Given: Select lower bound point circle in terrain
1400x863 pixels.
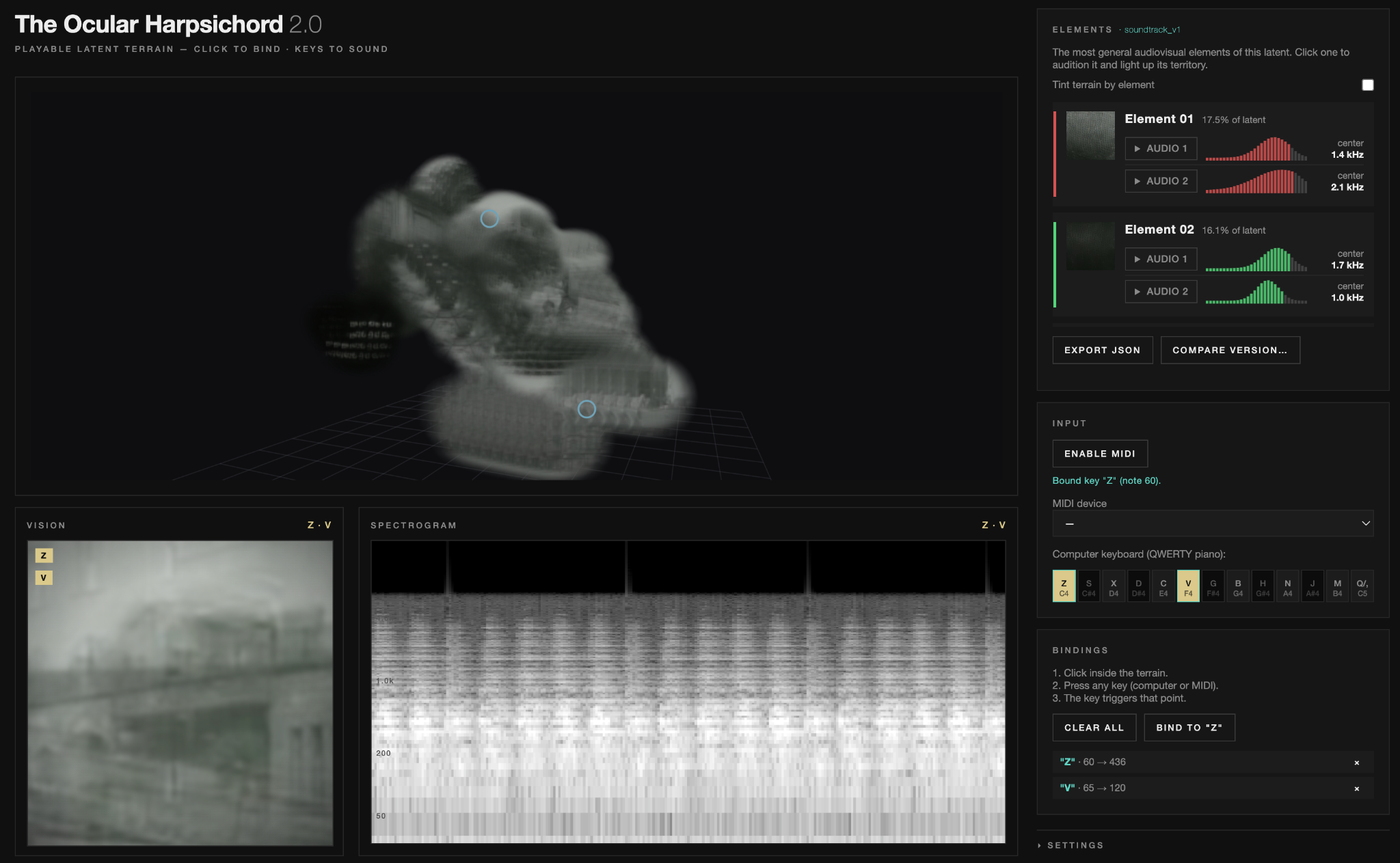Looking at the screenshot, I should coord(587,409).
